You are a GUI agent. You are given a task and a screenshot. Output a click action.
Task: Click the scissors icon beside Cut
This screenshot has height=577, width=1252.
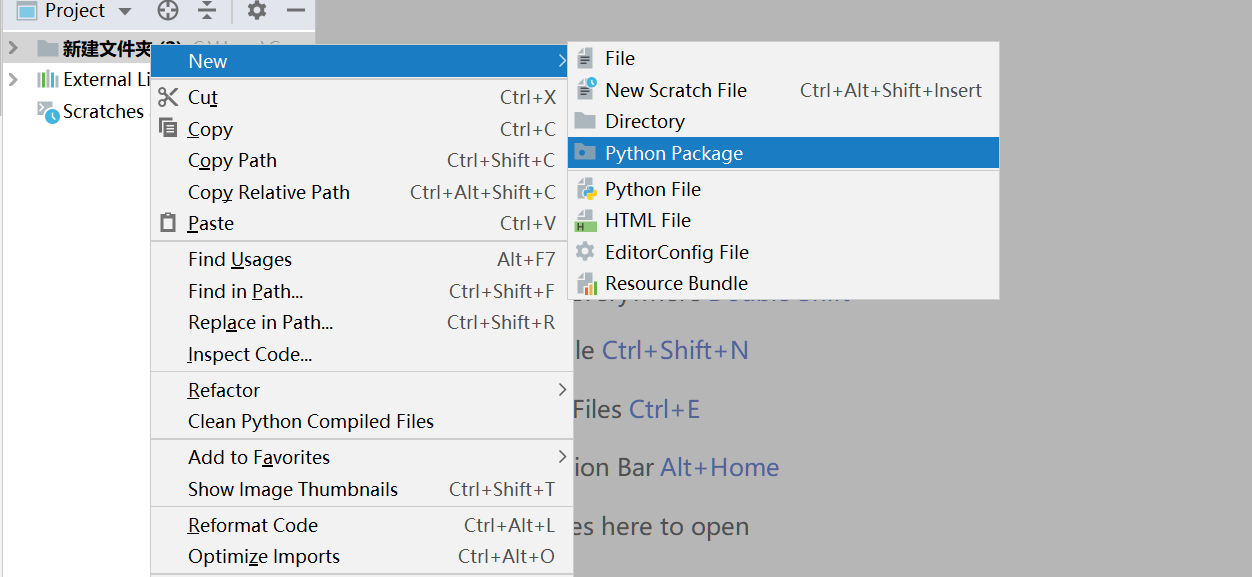click(x=169, y=97)
